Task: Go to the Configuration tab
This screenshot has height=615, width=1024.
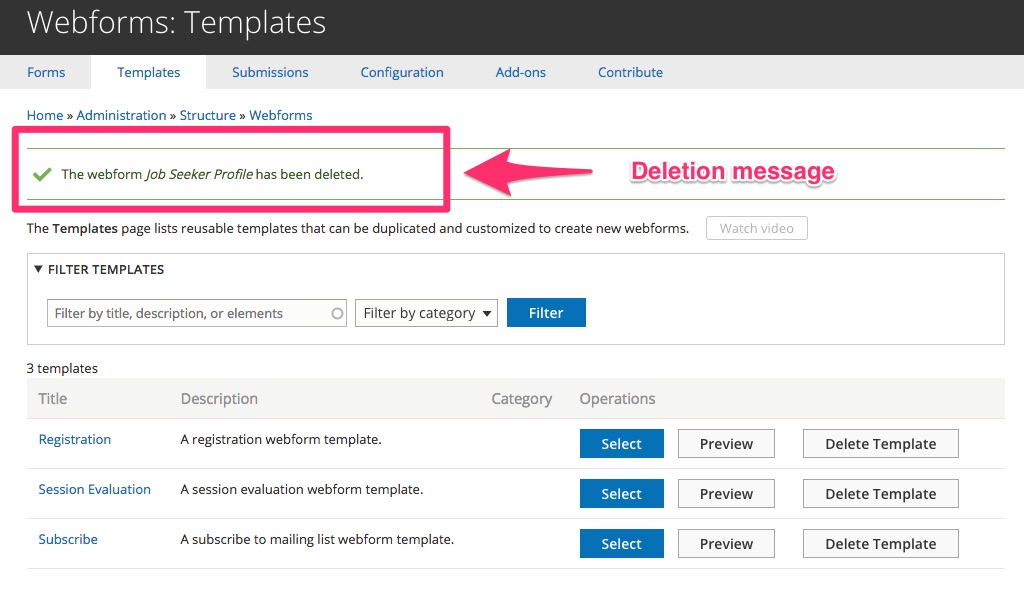Action: click(x=402, y=72)
